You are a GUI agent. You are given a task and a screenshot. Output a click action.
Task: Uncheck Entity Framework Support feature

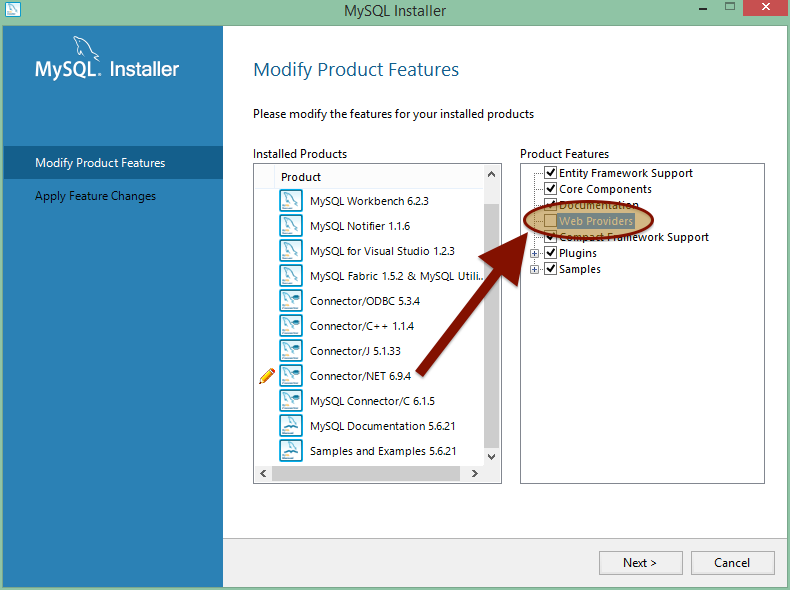click(550, 173)
